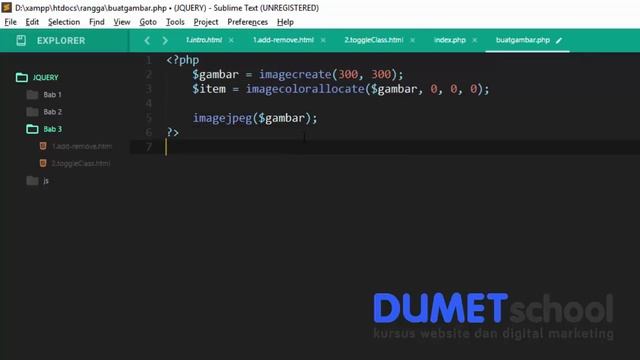Collapse the JQUERY root folder
Viewport: 640px width, 360px height.
[45, 77]
